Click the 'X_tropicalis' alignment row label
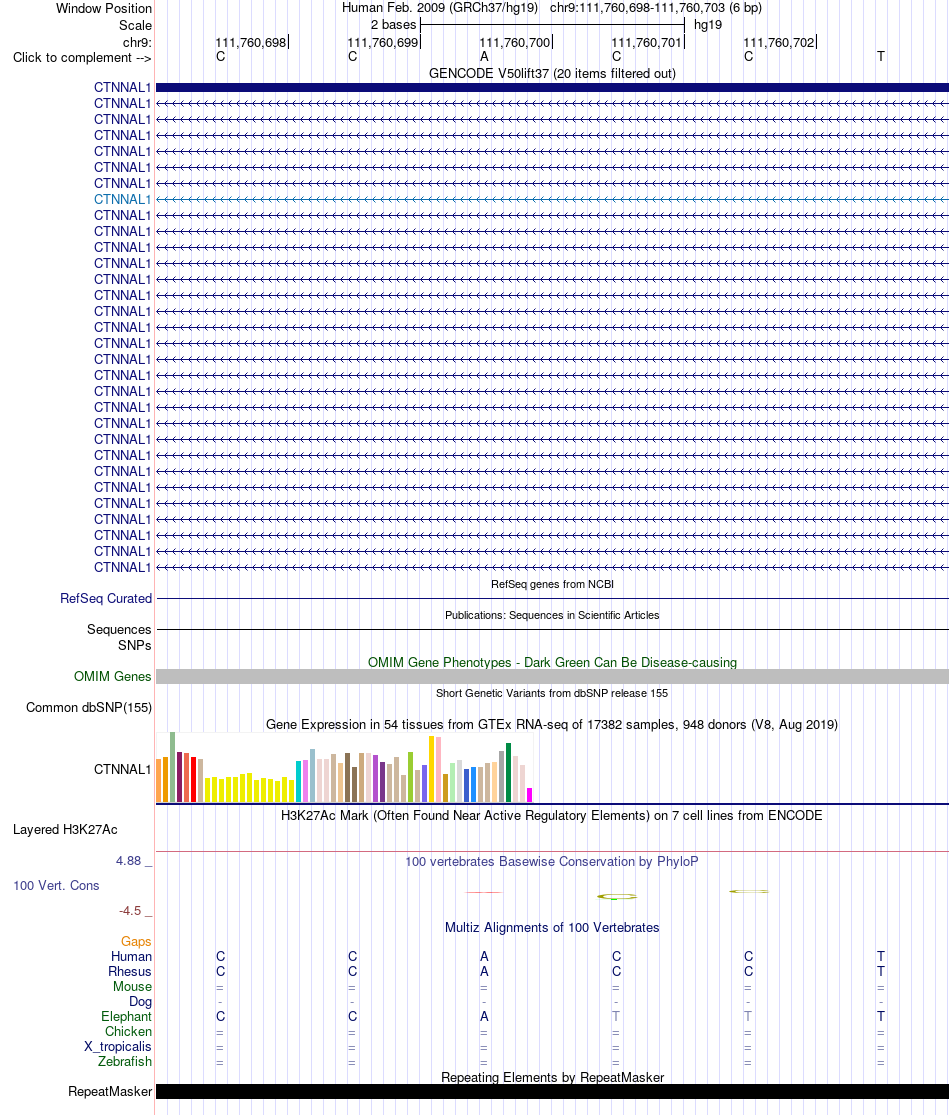Screen dimensions: 950x1115 click(117, 1046)
